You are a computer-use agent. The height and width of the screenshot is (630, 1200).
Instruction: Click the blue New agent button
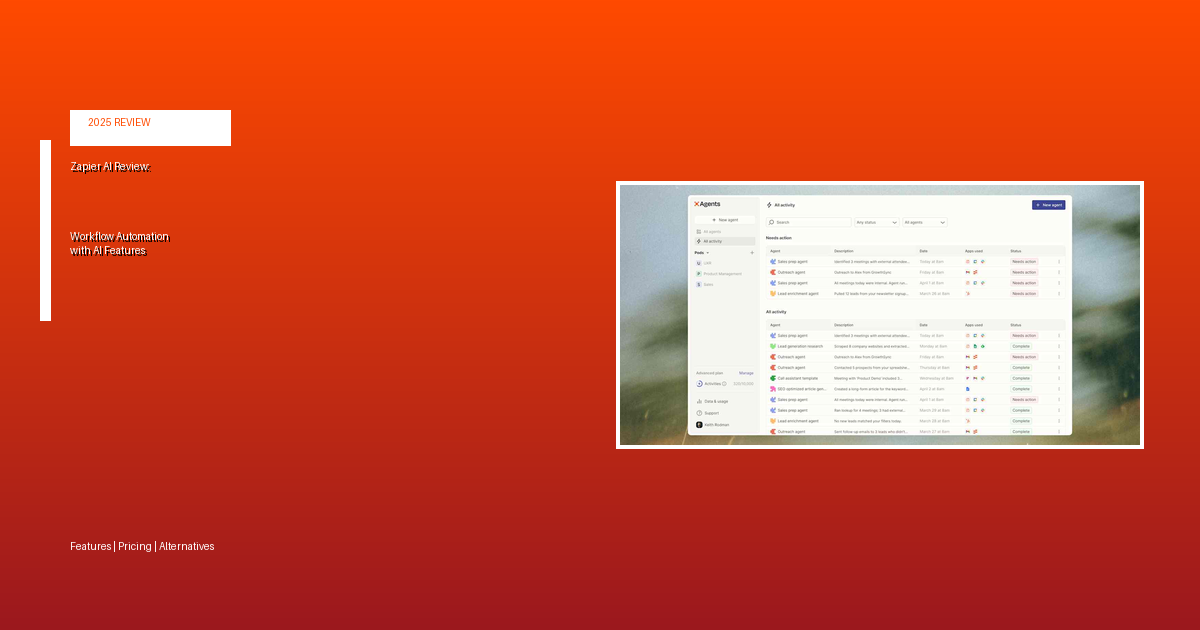coord(1049,205)
